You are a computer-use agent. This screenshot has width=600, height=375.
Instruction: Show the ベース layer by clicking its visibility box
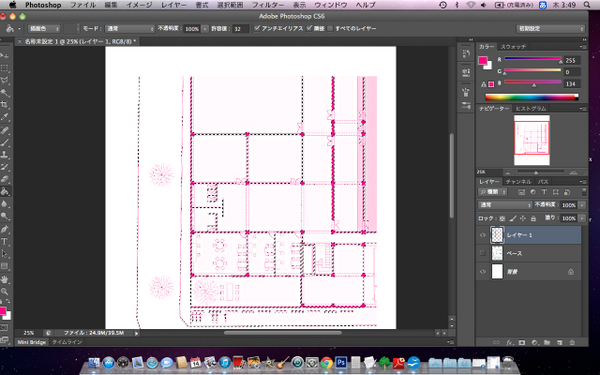pos(483,253)
